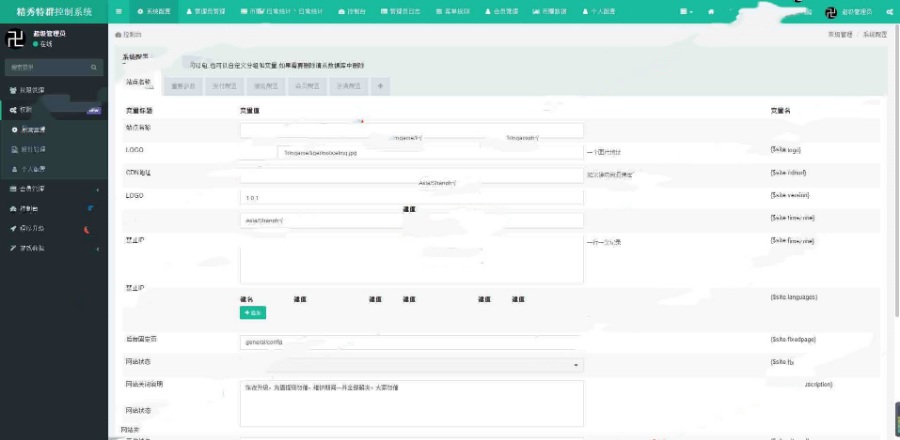Click the admin avatar in top-right header
This screenshot has width=900, height=440.
pyautogui.click(x=830, y=11)
